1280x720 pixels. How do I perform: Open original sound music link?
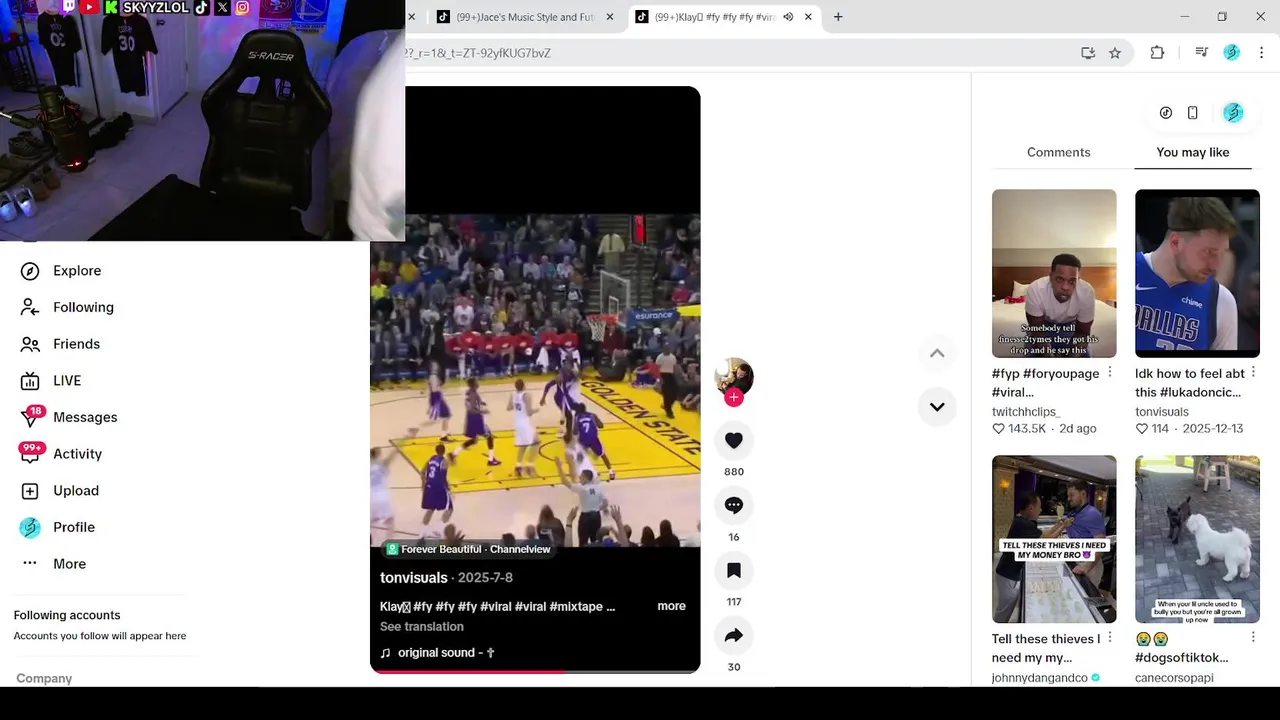click(438, 653)
